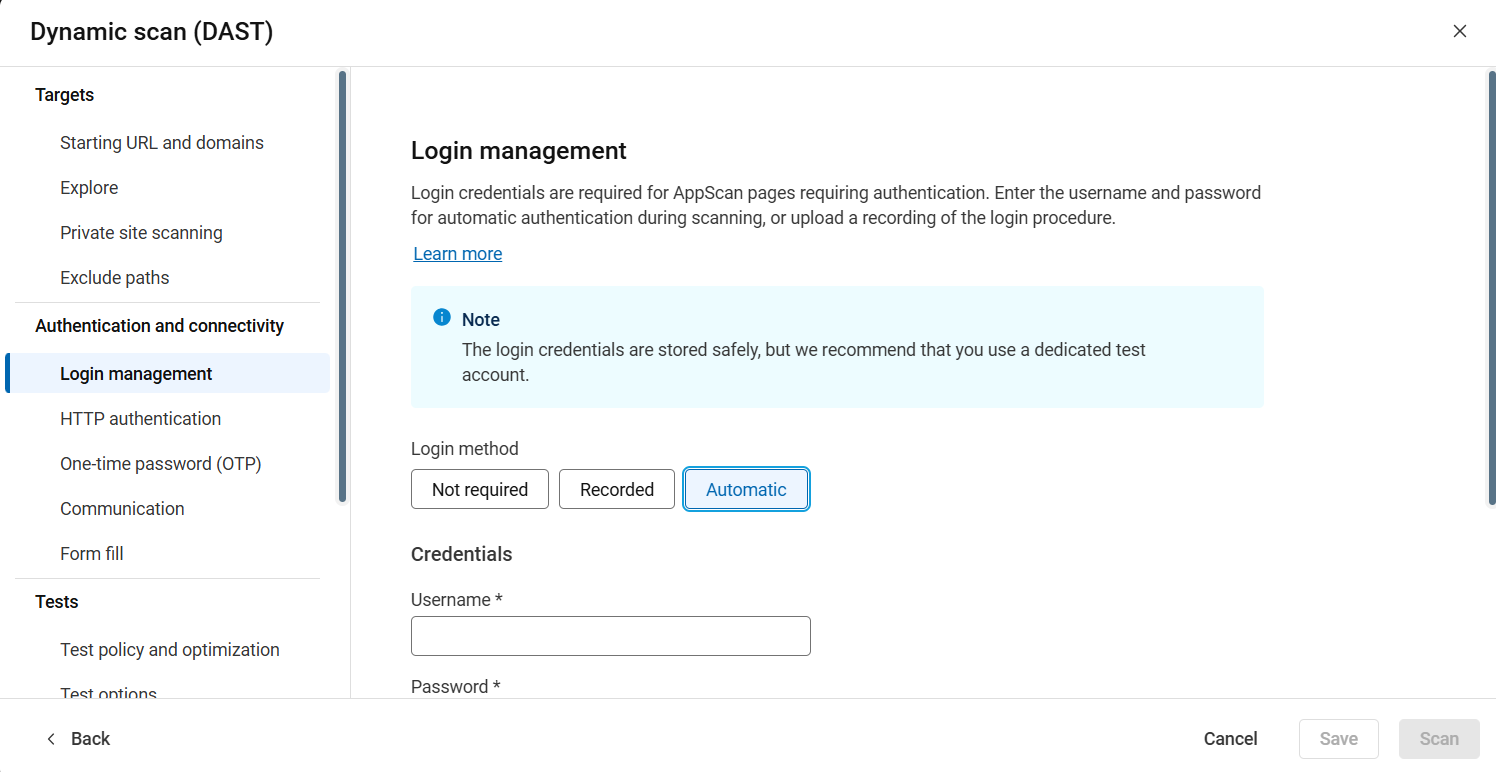Screen dimensions: 1496x772
Task: Close the Dynamic scan dialog
Action: tap(1459, 31)
